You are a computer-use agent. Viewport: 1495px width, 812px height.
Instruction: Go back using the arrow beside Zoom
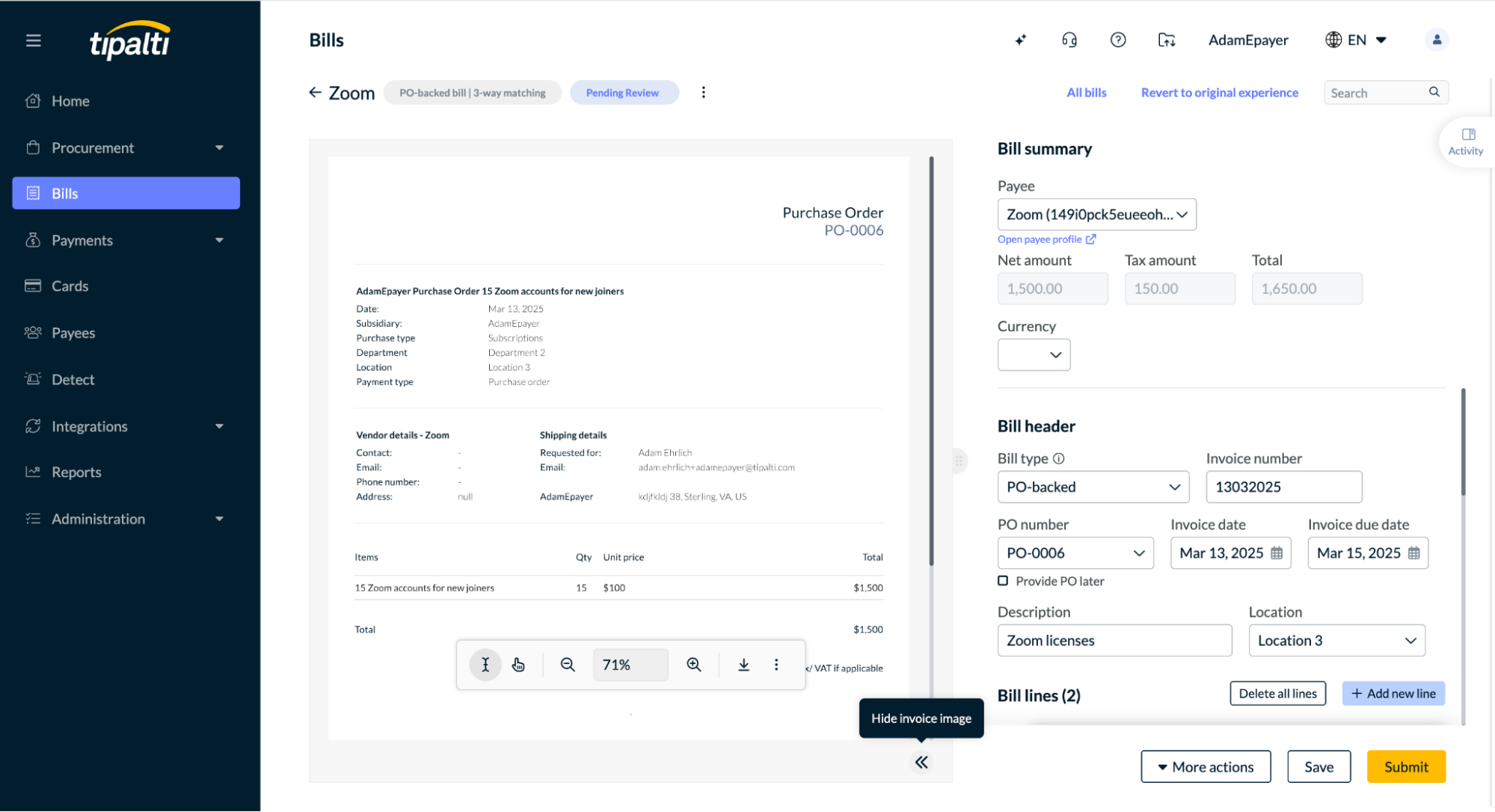pyautogui.click(x=316, y=93)
